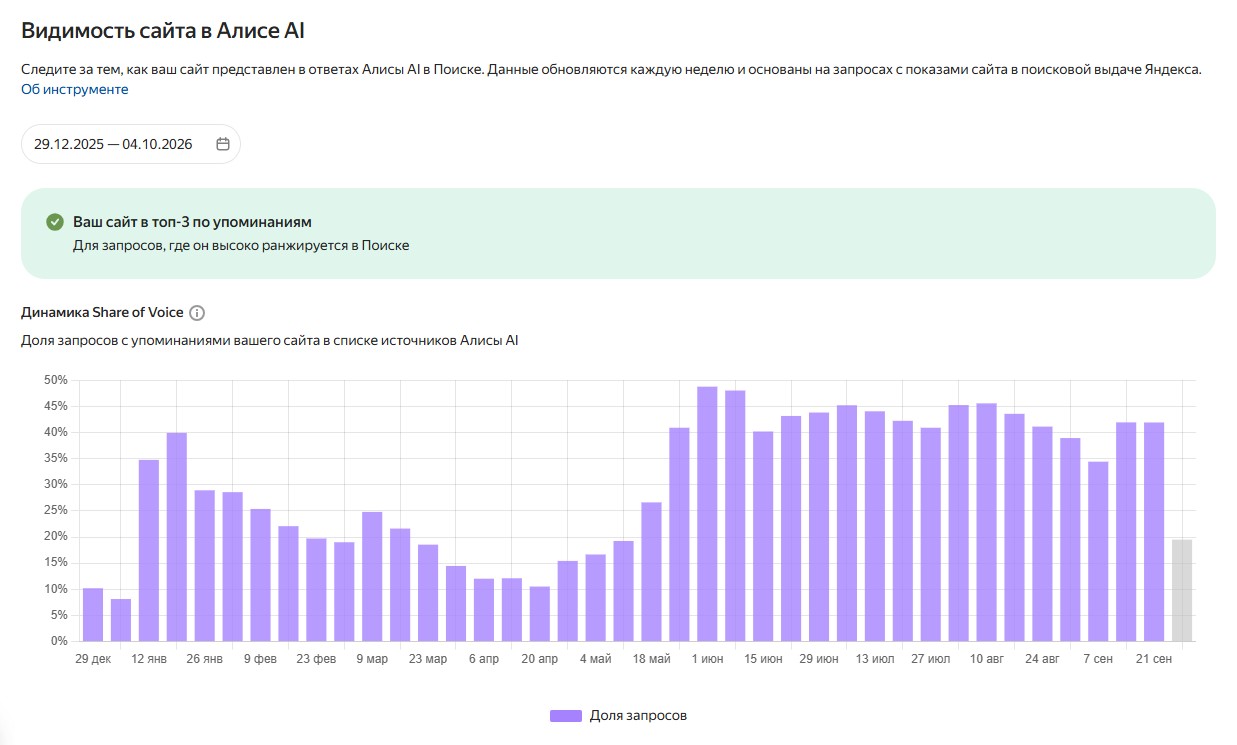Open the Об инструменте link
This screenshot has width=1237, height=745.
pos(75,89)
